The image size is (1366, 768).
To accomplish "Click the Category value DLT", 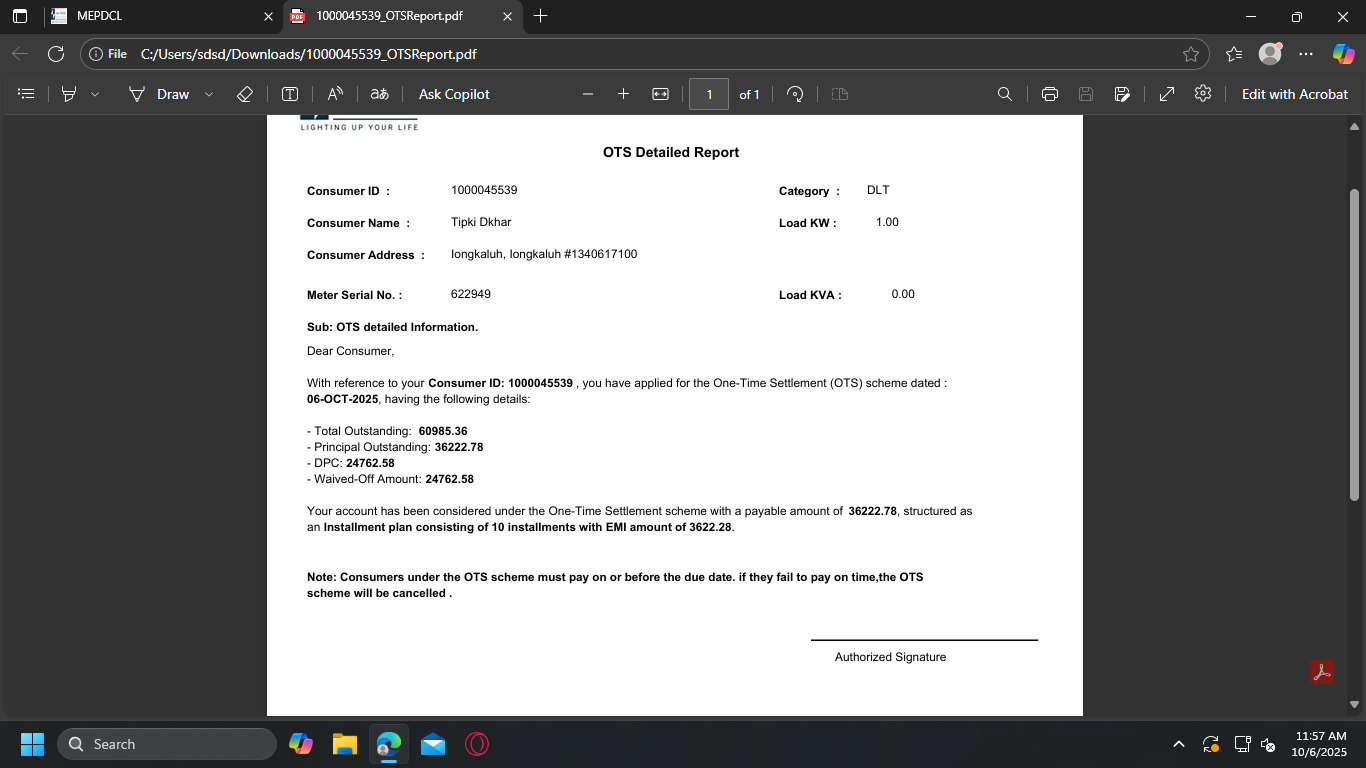I will tap(878, 190).
